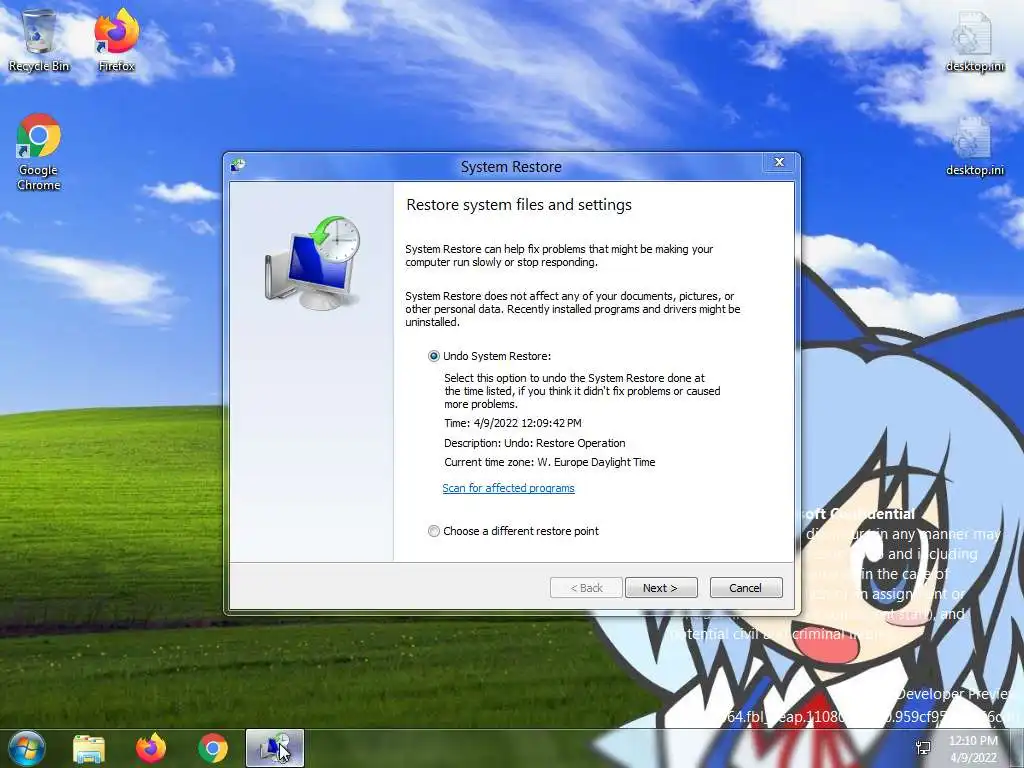
Task: Click the Restore system files and settings heading
Action: coord(519,204)
